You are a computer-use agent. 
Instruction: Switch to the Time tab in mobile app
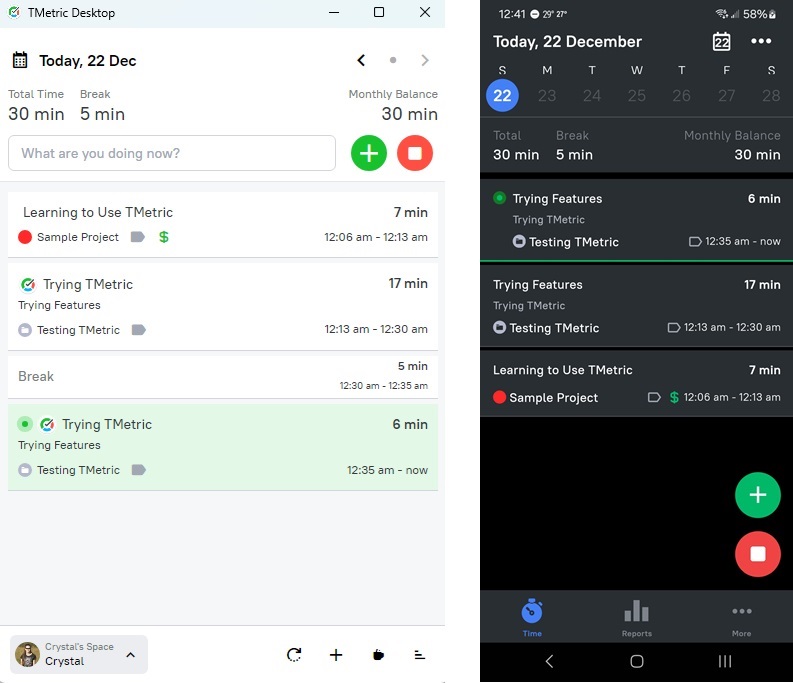tap(532, 617)
